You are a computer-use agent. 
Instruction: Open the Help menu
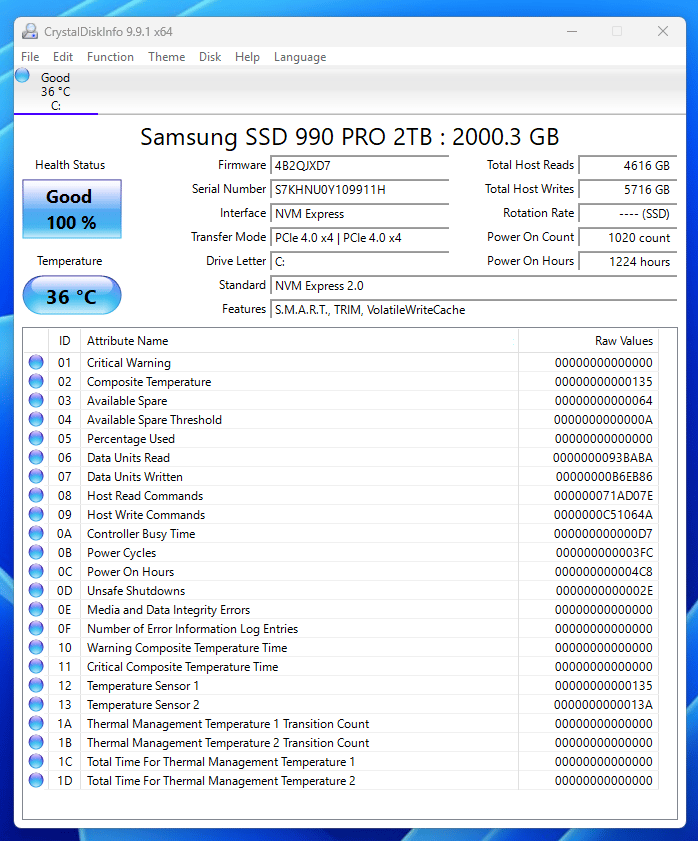247,57
